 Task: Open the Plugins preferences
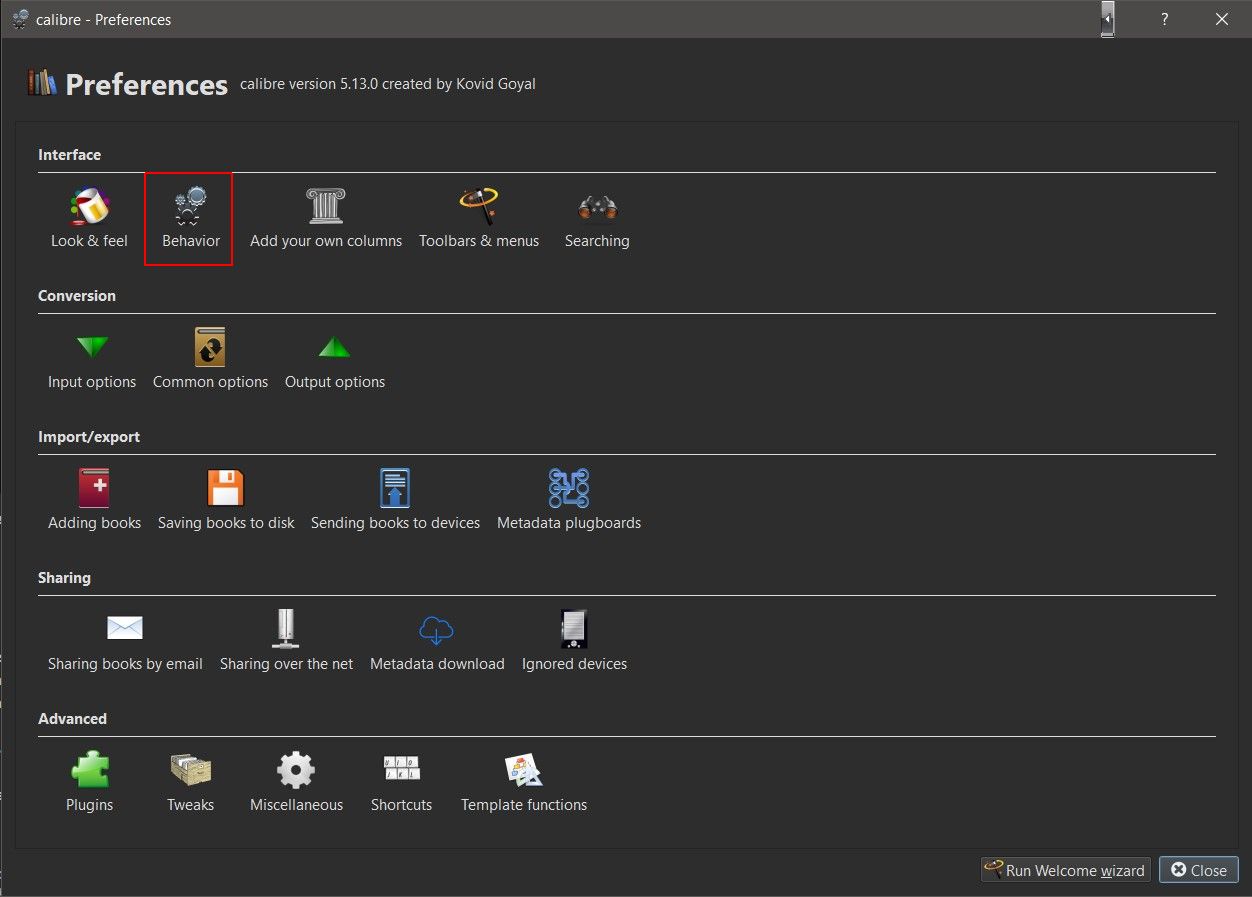90,783
